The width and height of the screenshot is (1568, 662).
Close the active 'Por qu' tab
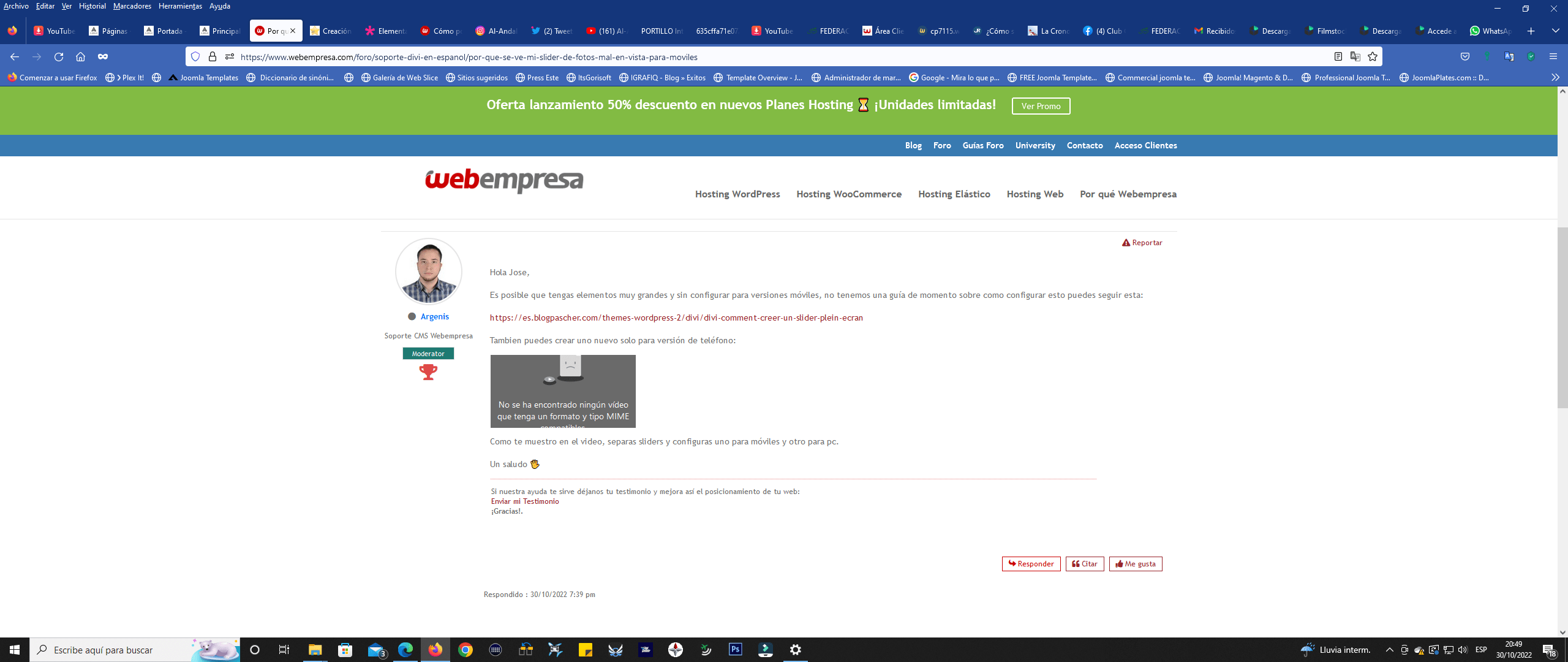[x=293, y=31]
